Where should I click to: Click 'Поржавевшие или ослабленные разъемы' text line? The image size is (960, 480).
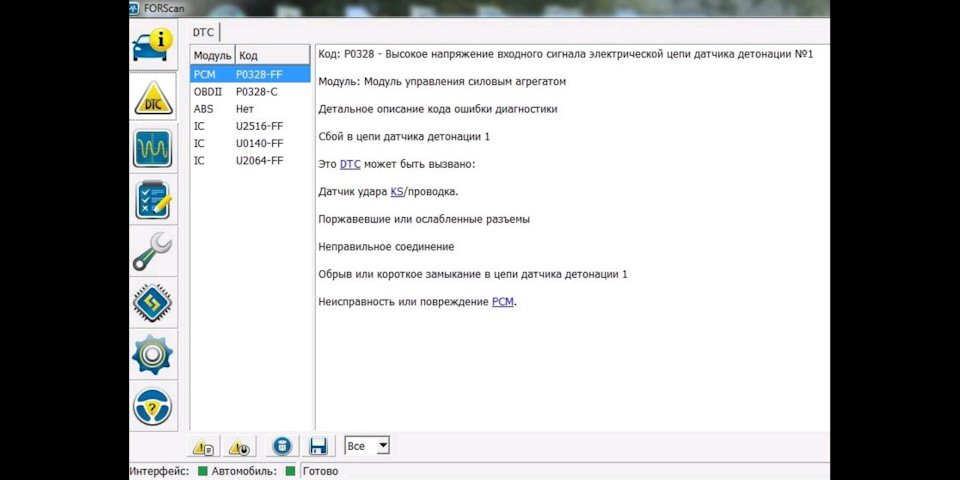click(x=424, y=219)
